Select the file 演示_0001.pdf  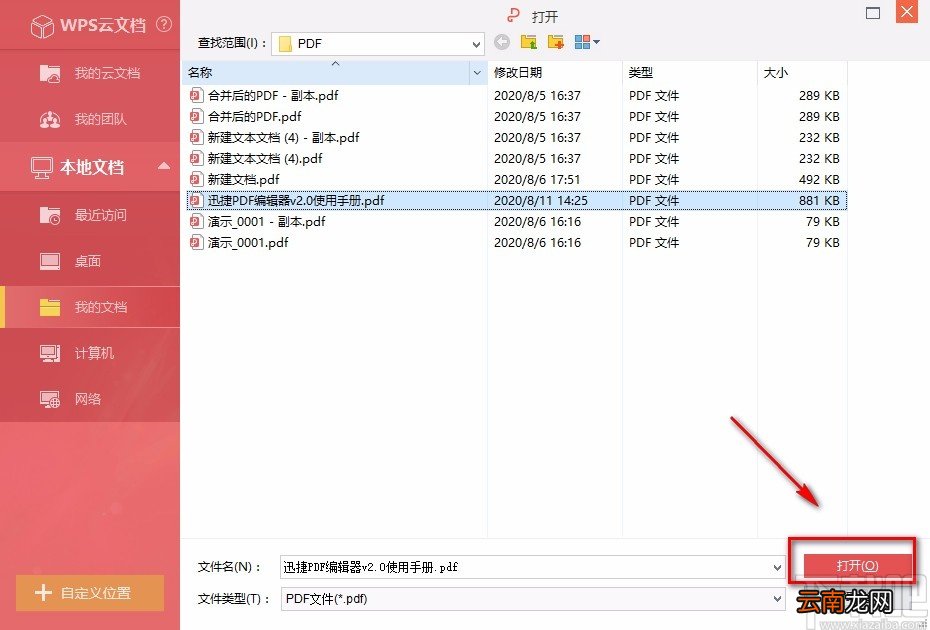tap(248, 242)
